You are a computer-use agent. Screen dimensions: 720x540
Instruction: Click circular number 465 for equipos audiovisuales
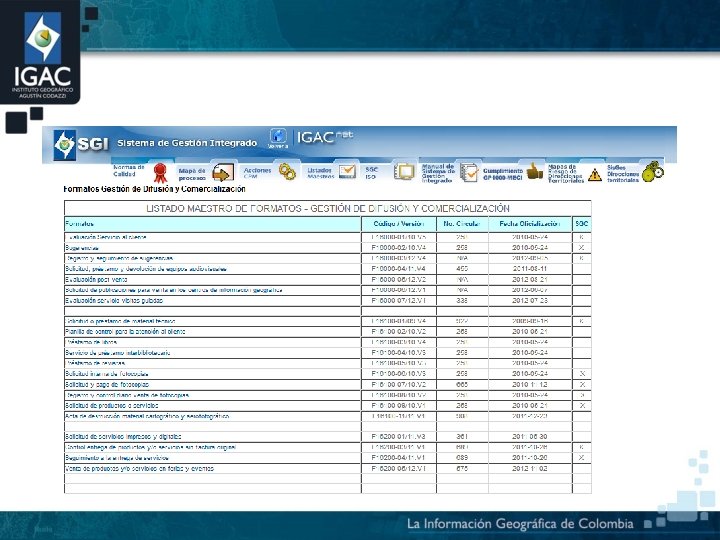[x=462, y=269]
